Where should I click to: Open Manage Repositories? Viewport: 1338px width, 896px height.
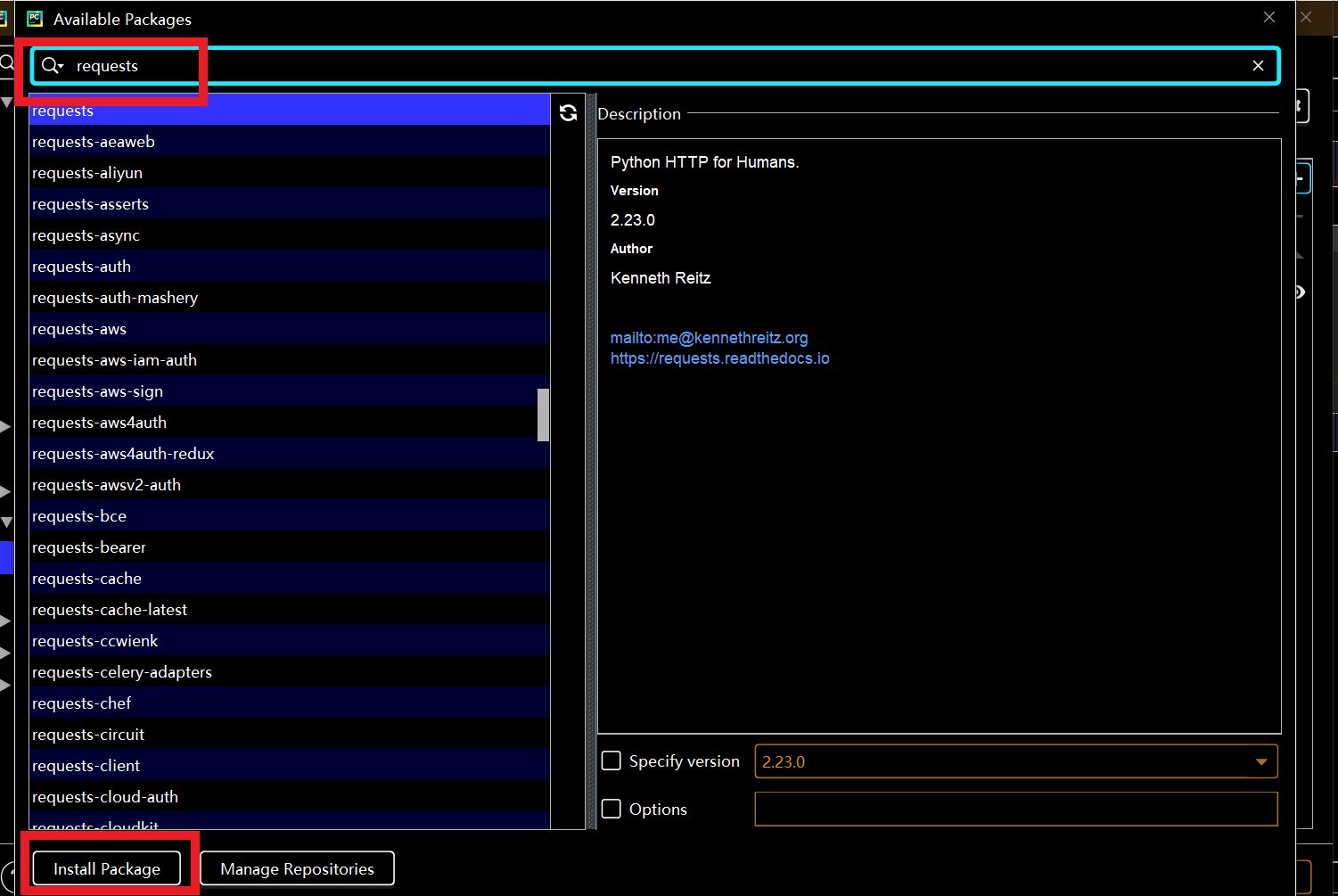coord(297,868)
